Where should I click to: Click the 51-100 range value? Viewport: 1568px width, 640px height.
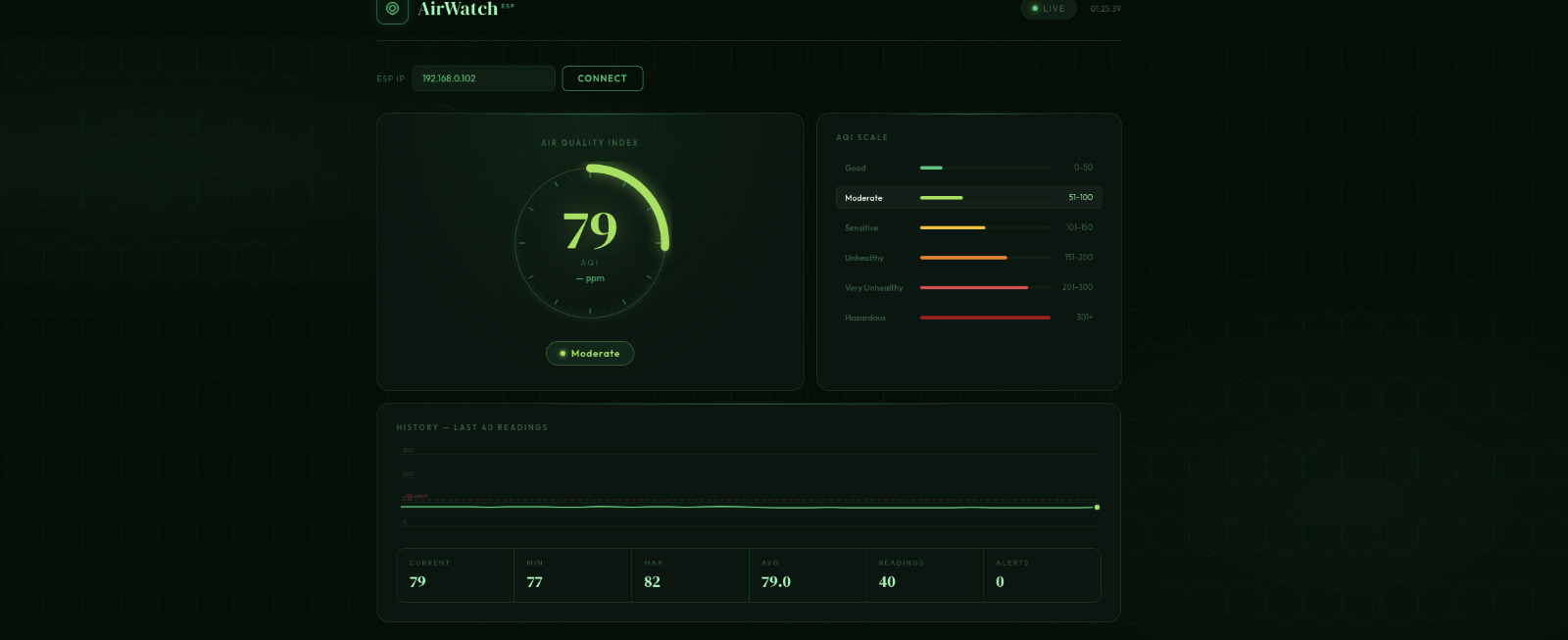coord(1080,198)
